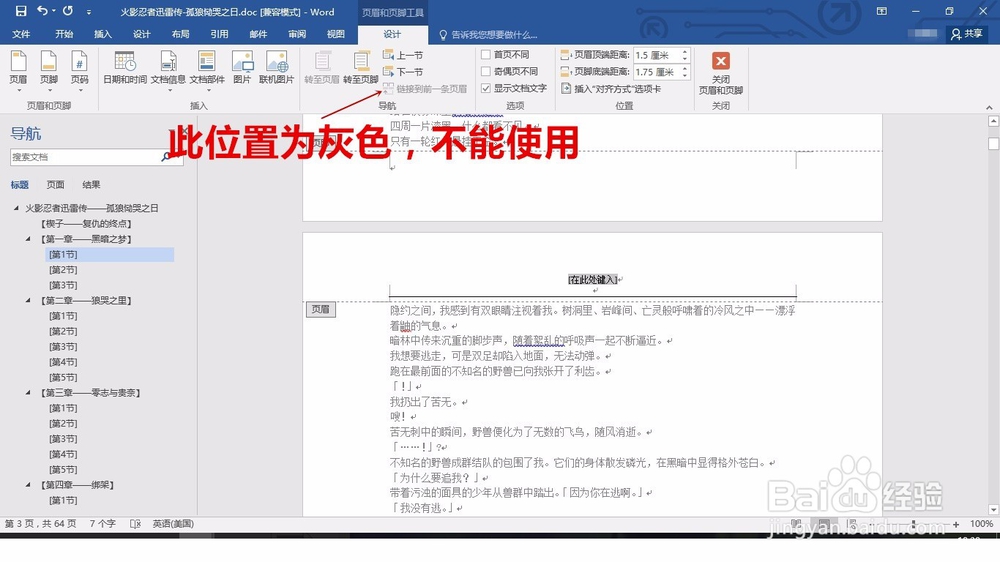Collapse 【第四章——绑架】 heading

click(x=28, y=485)
